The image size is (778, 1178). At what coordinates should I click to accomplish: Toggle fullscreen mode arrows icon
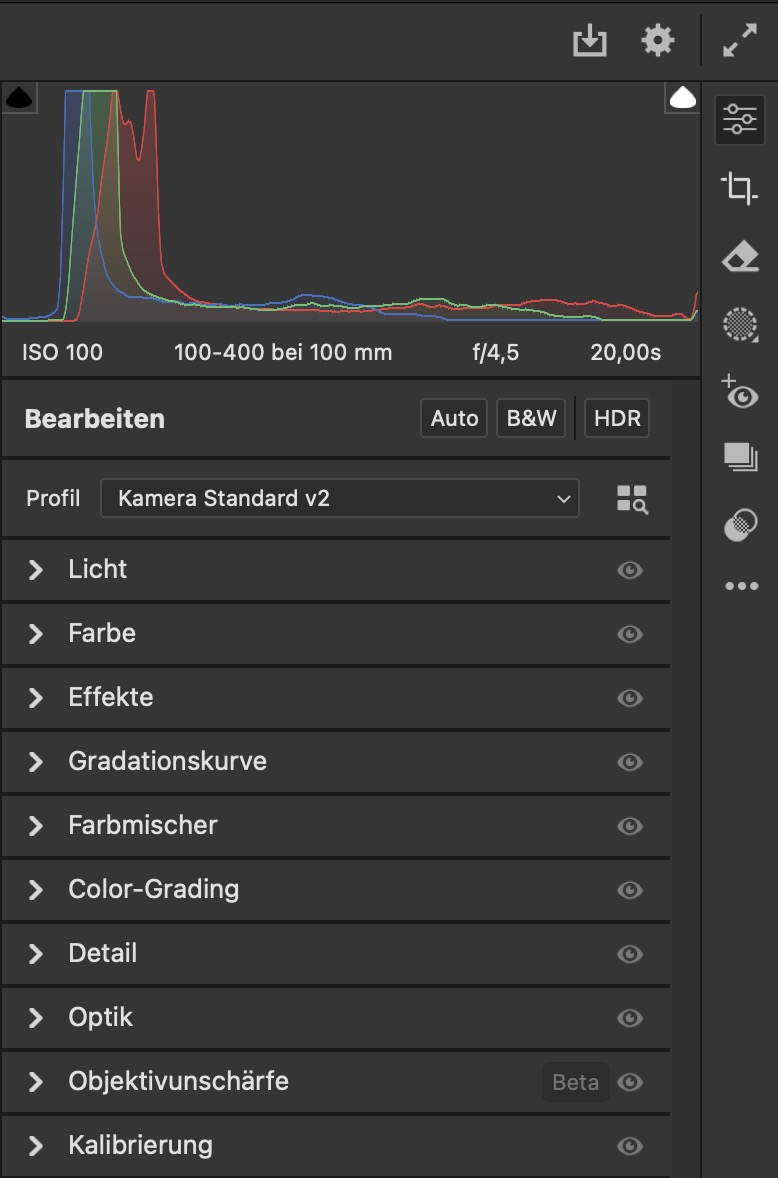click(740, 41)
